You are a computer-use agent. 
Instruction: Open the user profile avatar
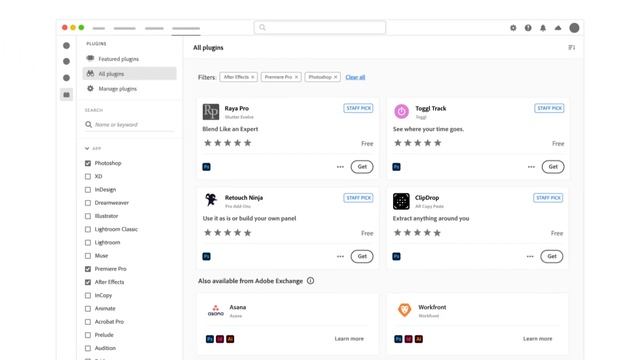(574, 28)
